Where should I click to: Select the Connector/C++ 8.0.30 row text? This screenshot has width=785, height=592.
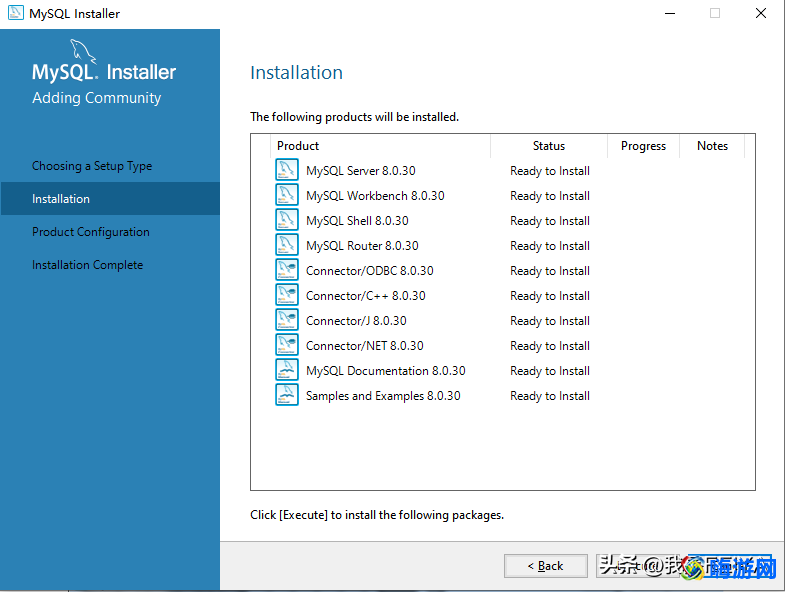(365, 296)
